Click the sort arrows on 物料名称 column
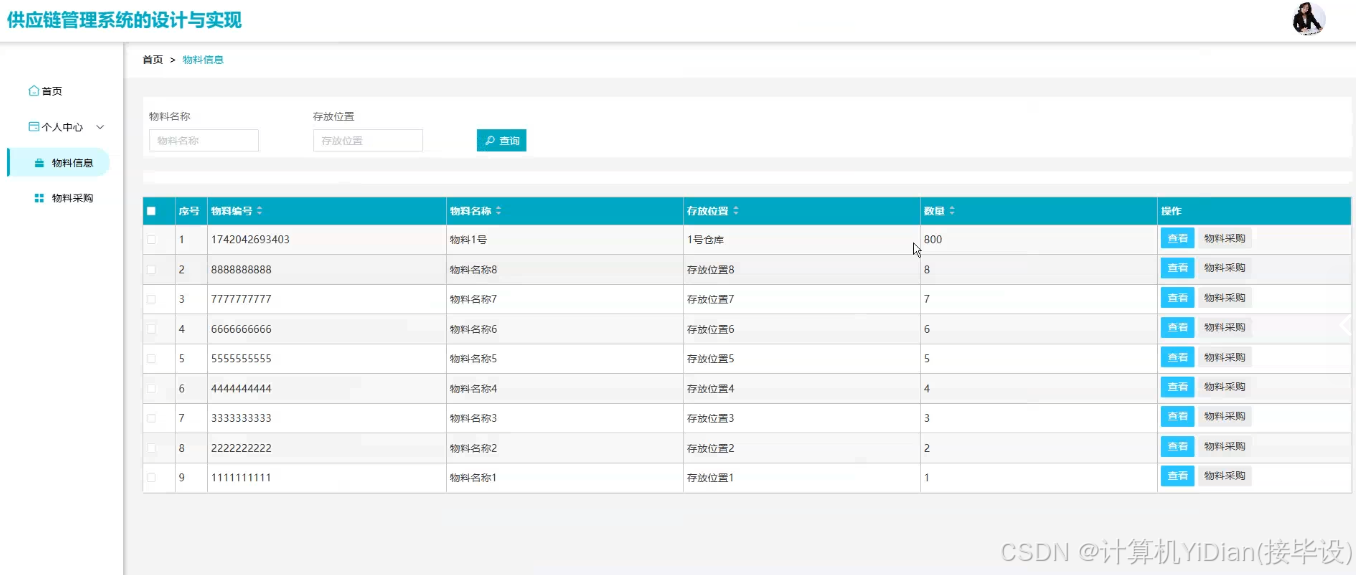Image resolution: width=1356 pixels, height=575 pixels. coord(499,211)
